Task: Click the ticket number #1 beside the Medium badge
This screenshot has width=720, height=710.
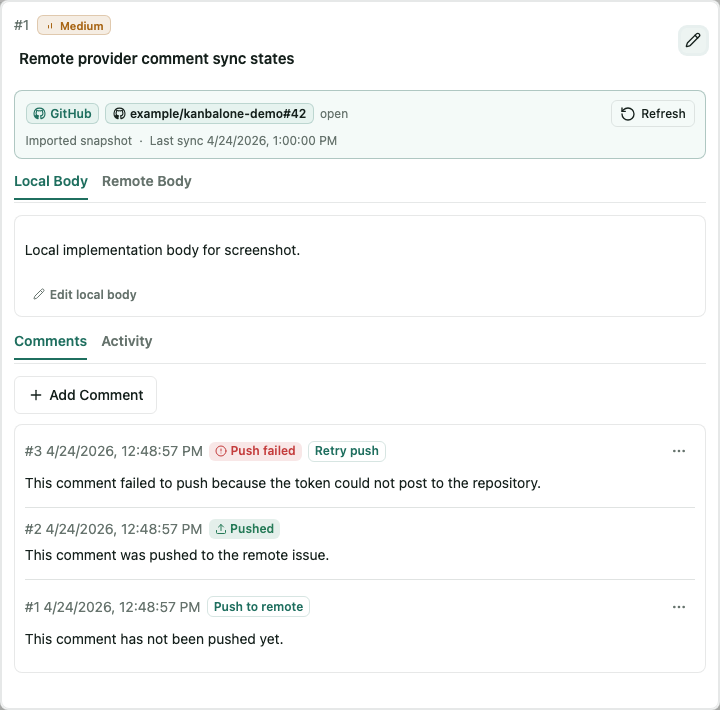Action: coord(22,25)
